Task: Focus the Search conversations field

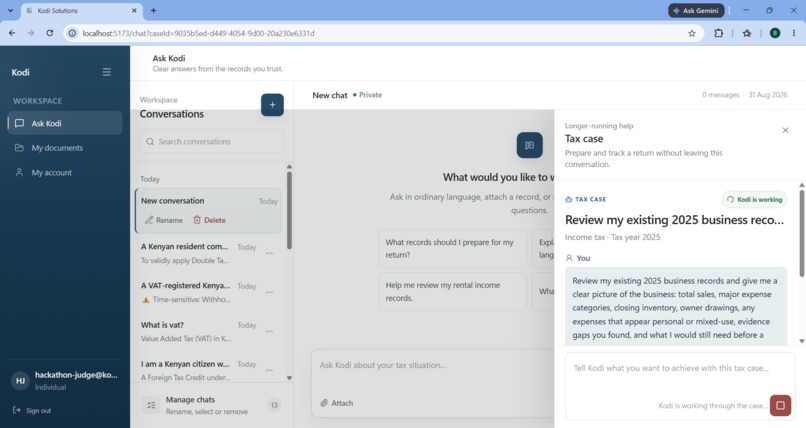Action: [x=211, y=141]
